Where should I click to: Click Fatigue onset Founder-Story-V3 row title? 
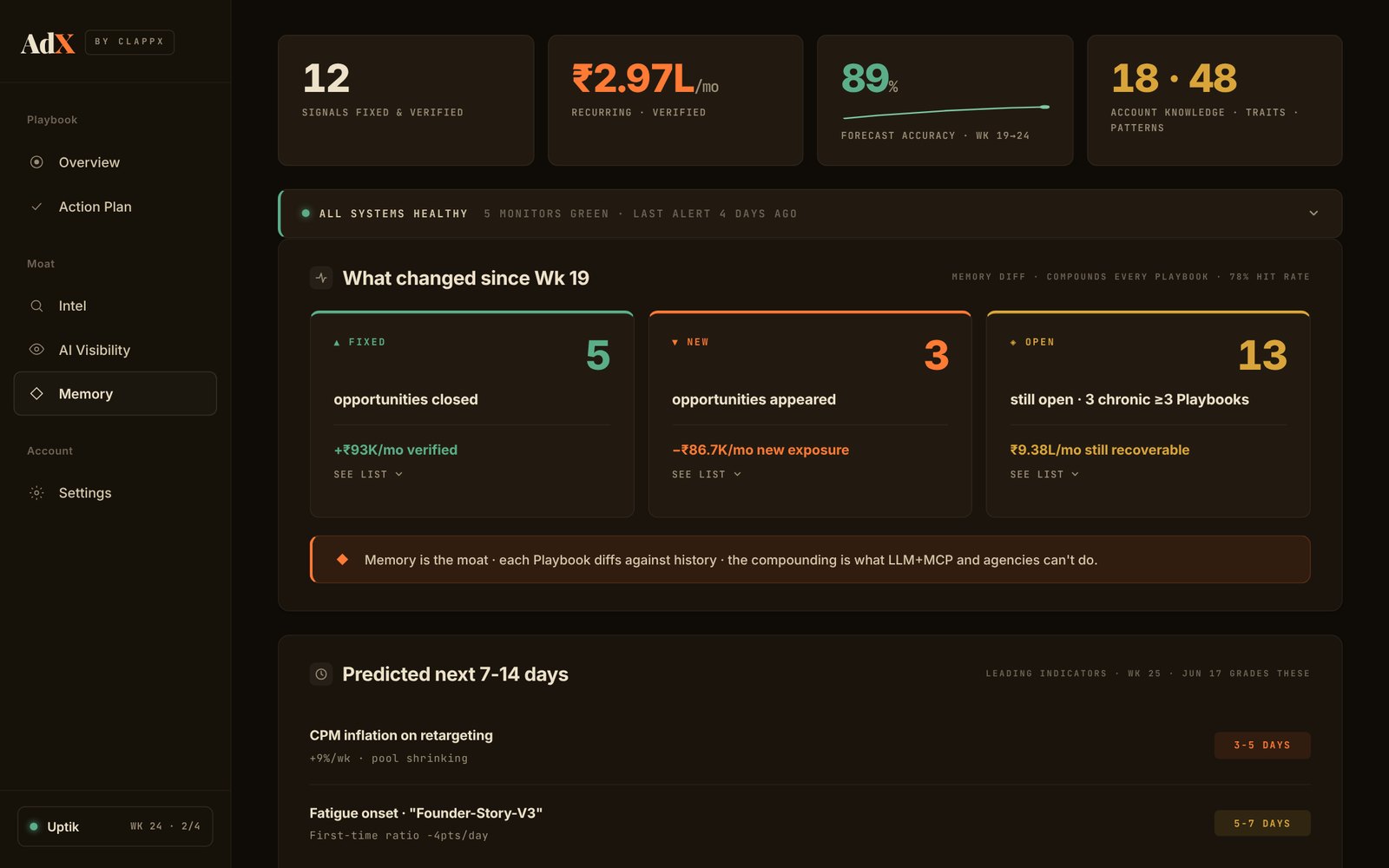point(426,813)
